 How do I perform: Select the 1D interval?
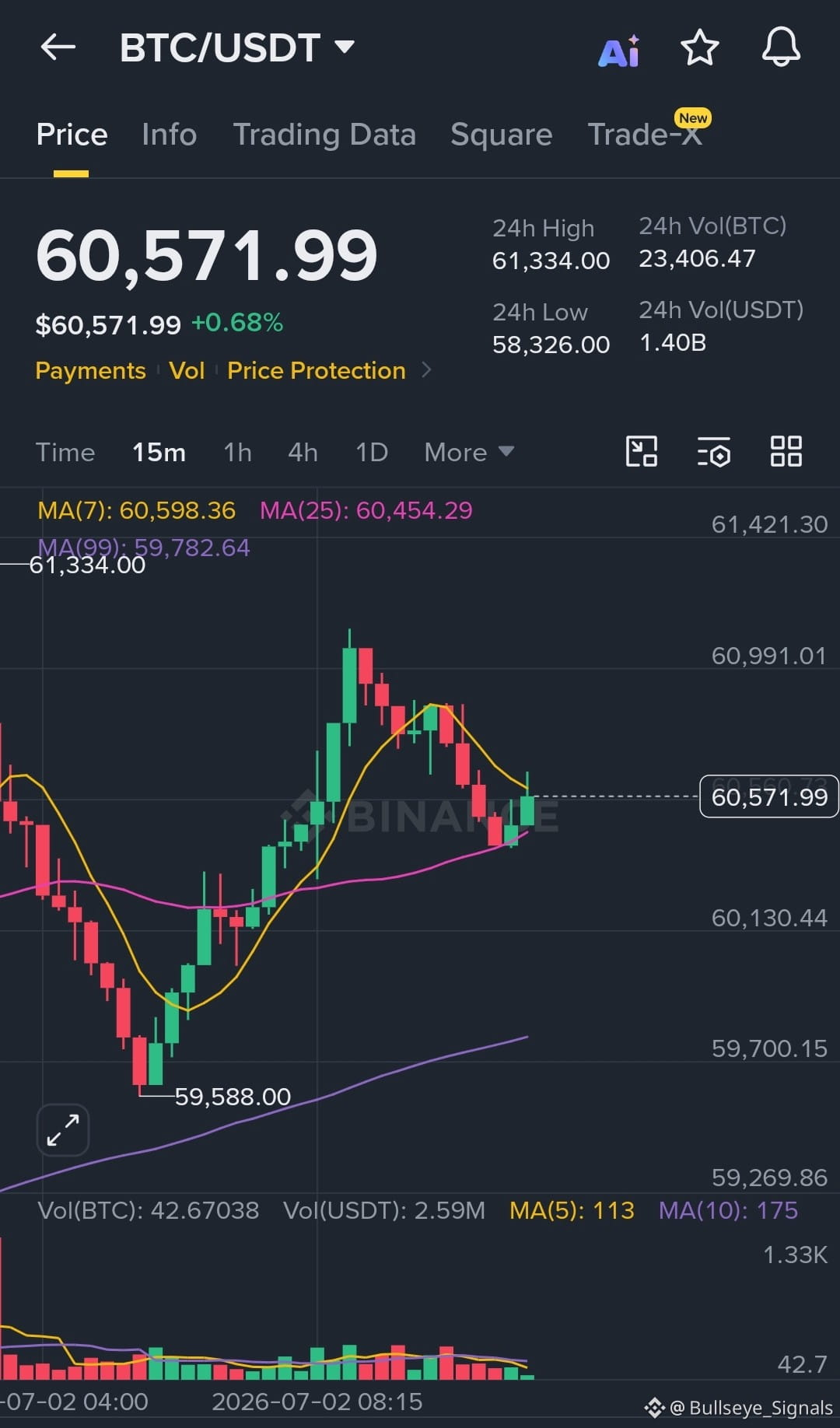click(371, 452)
